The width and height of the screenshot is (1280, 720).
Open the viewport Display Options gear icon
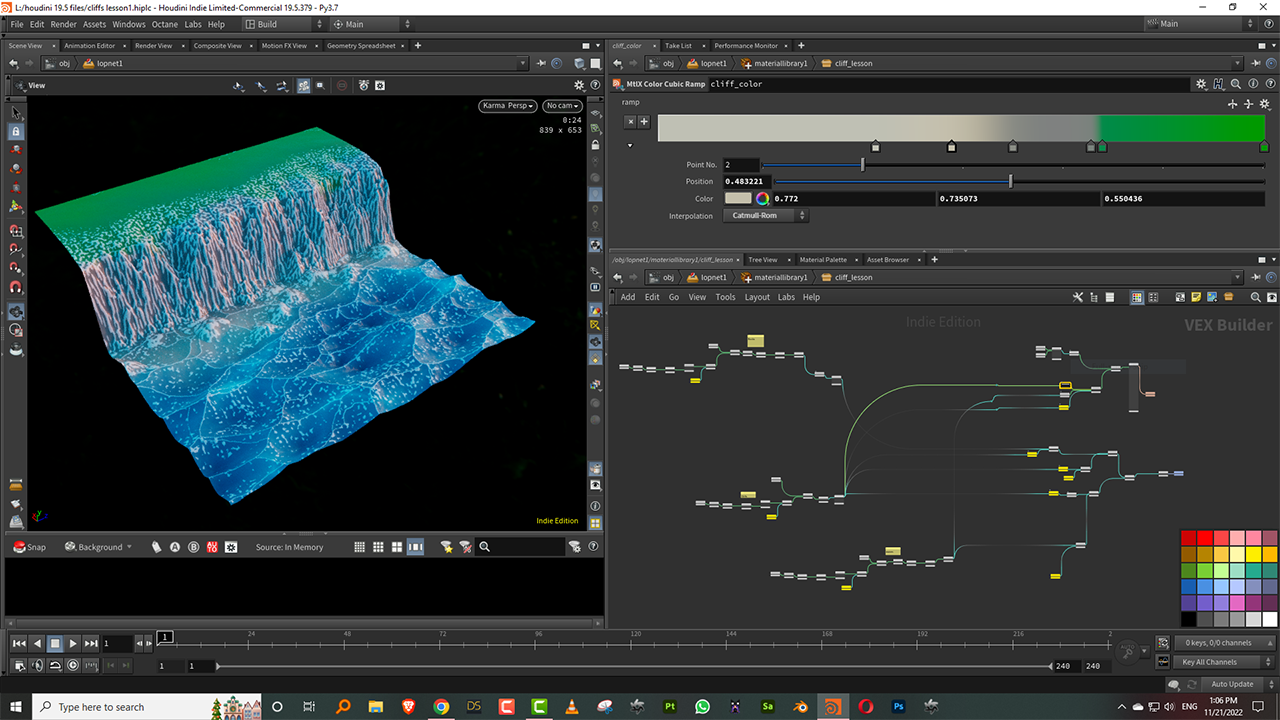pos(379,85)
